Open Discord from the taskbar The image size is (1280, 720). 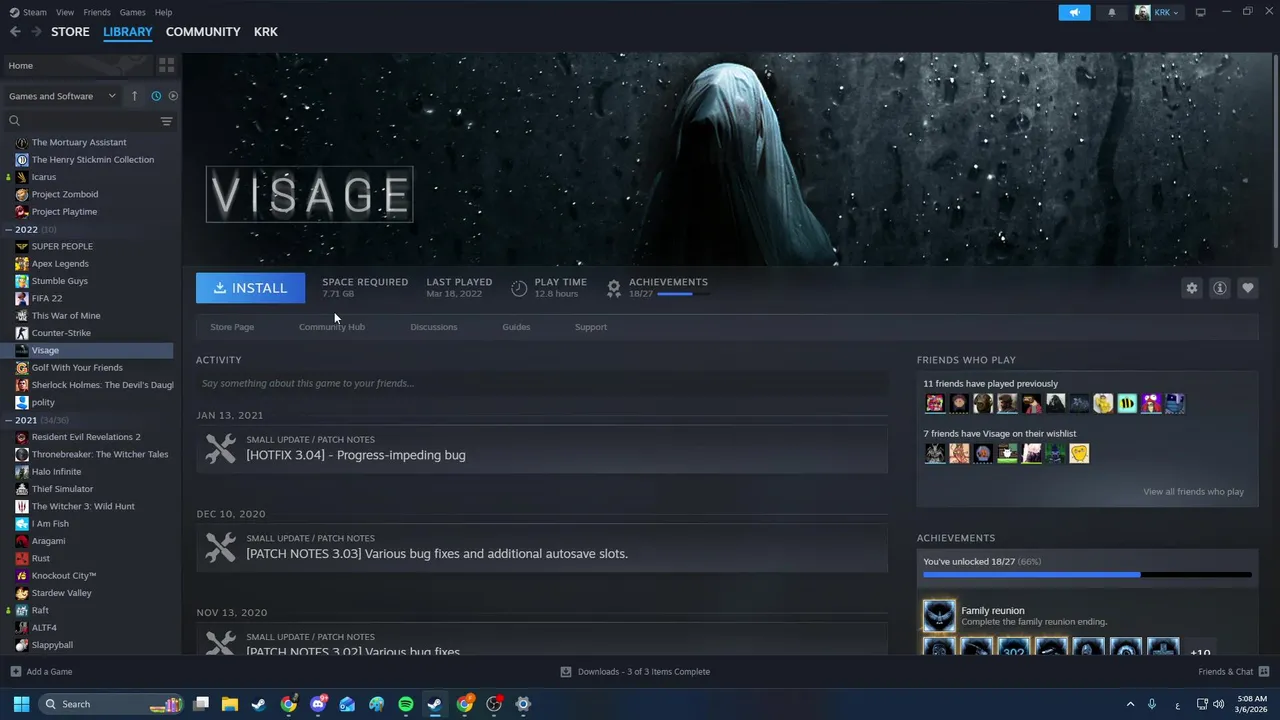point(318,704)
